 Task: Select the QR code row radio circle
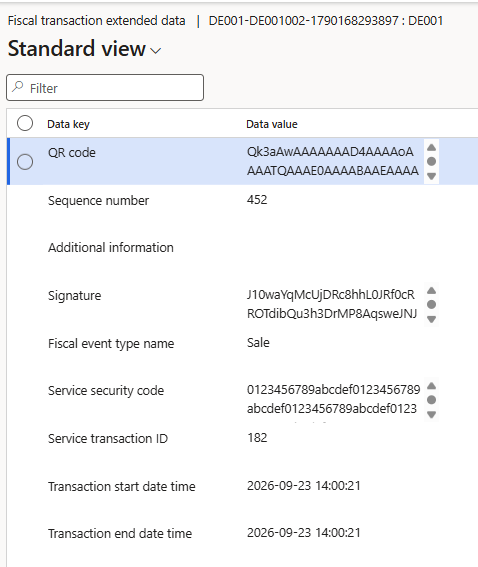(x=25, y=162)
